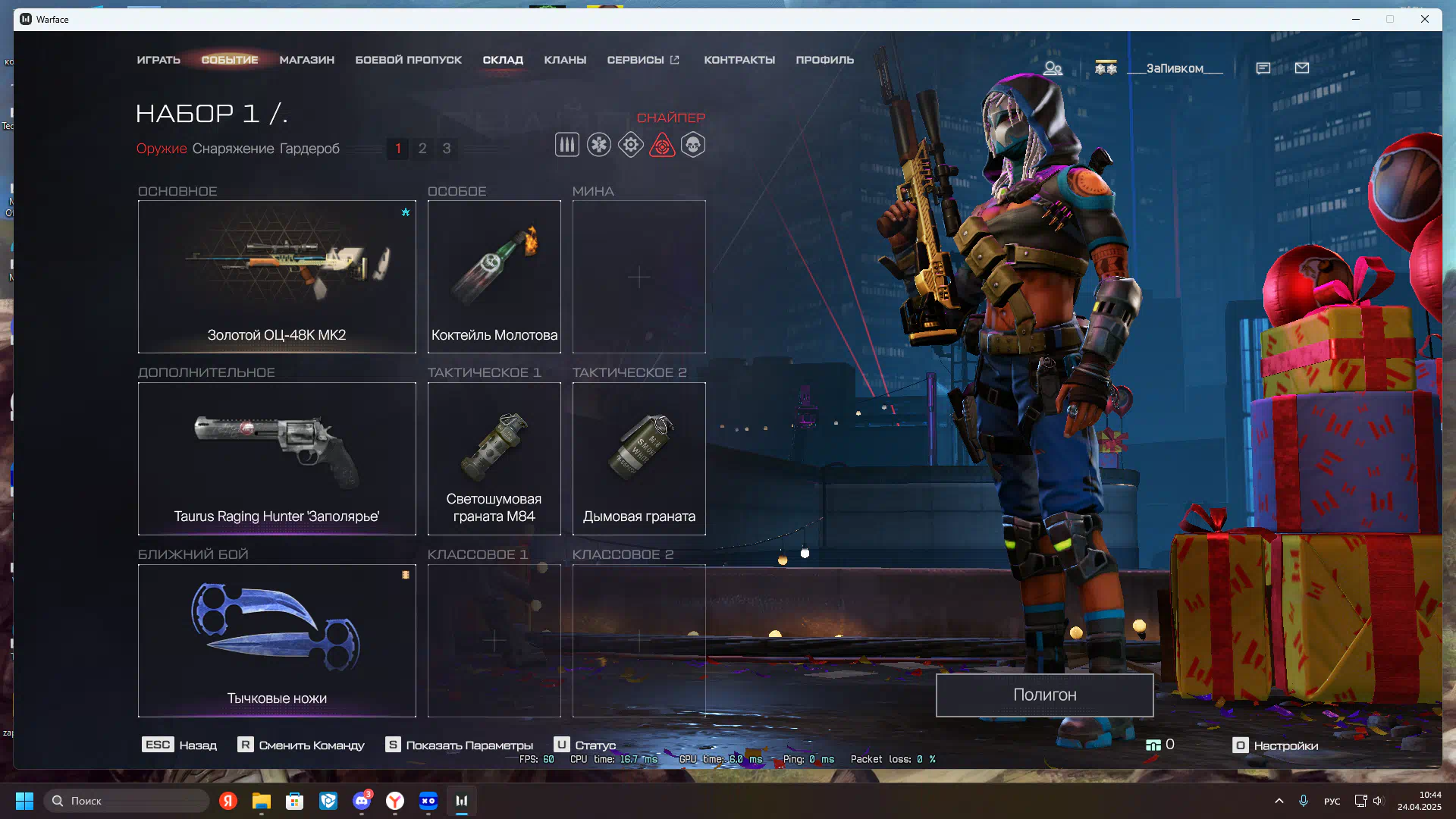Click the Windows taskbar search field
The image size is (1456, 819).
click(x=127, y=801)
